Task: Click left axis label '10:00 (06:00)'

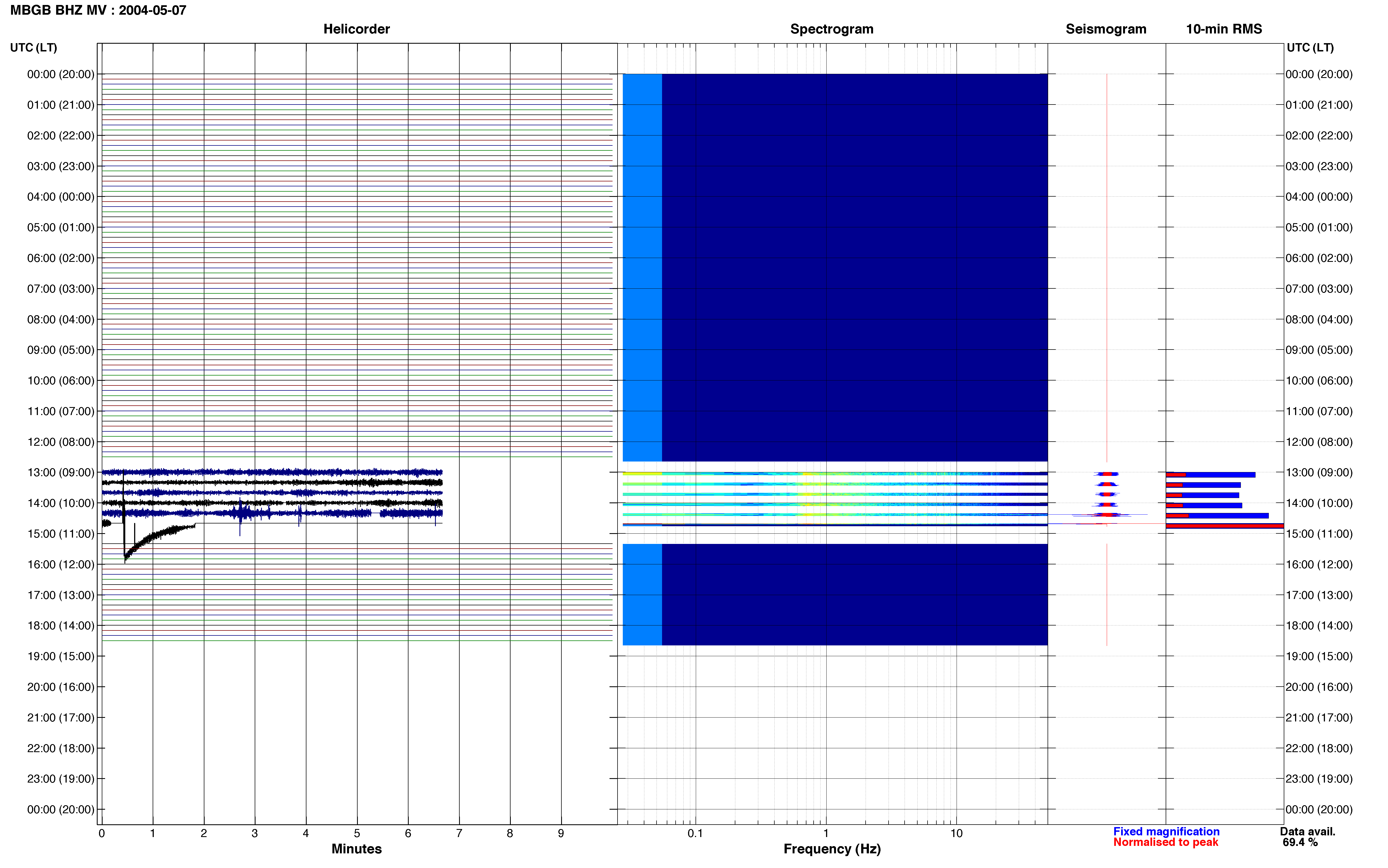Action: (61, 380)
